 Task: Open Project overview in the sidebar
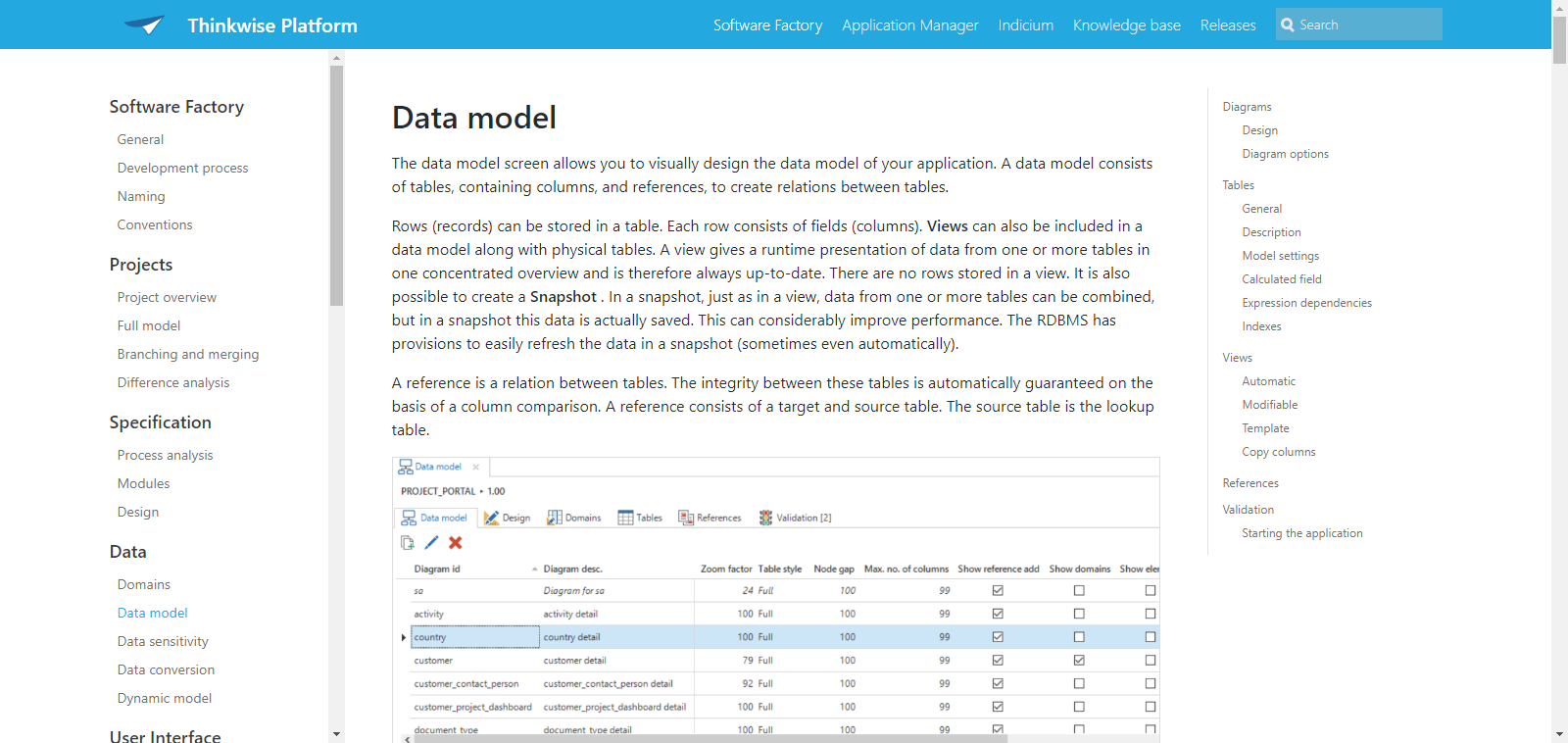point(167,297)
